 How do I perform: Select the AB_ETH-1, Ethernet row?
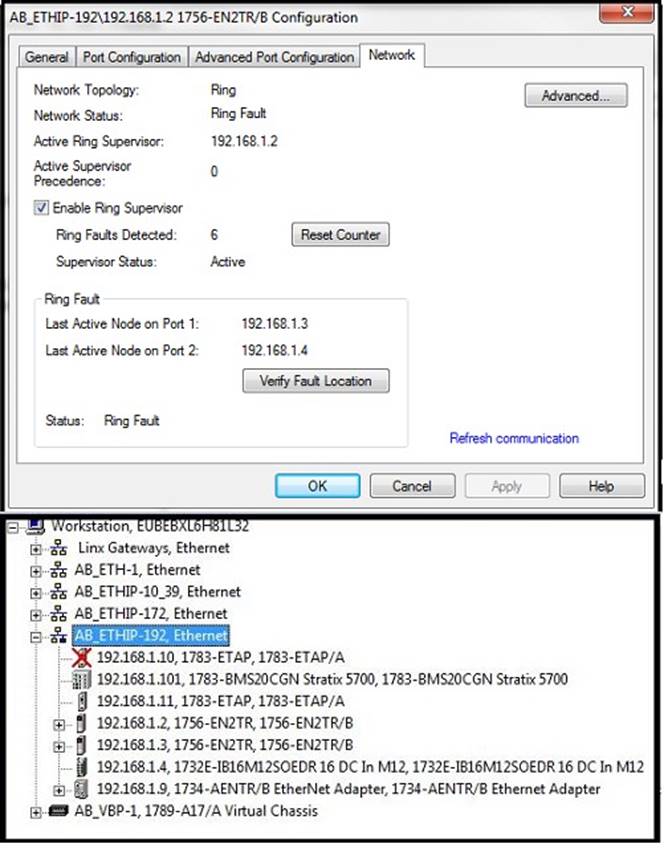click(x=137, y=570)
